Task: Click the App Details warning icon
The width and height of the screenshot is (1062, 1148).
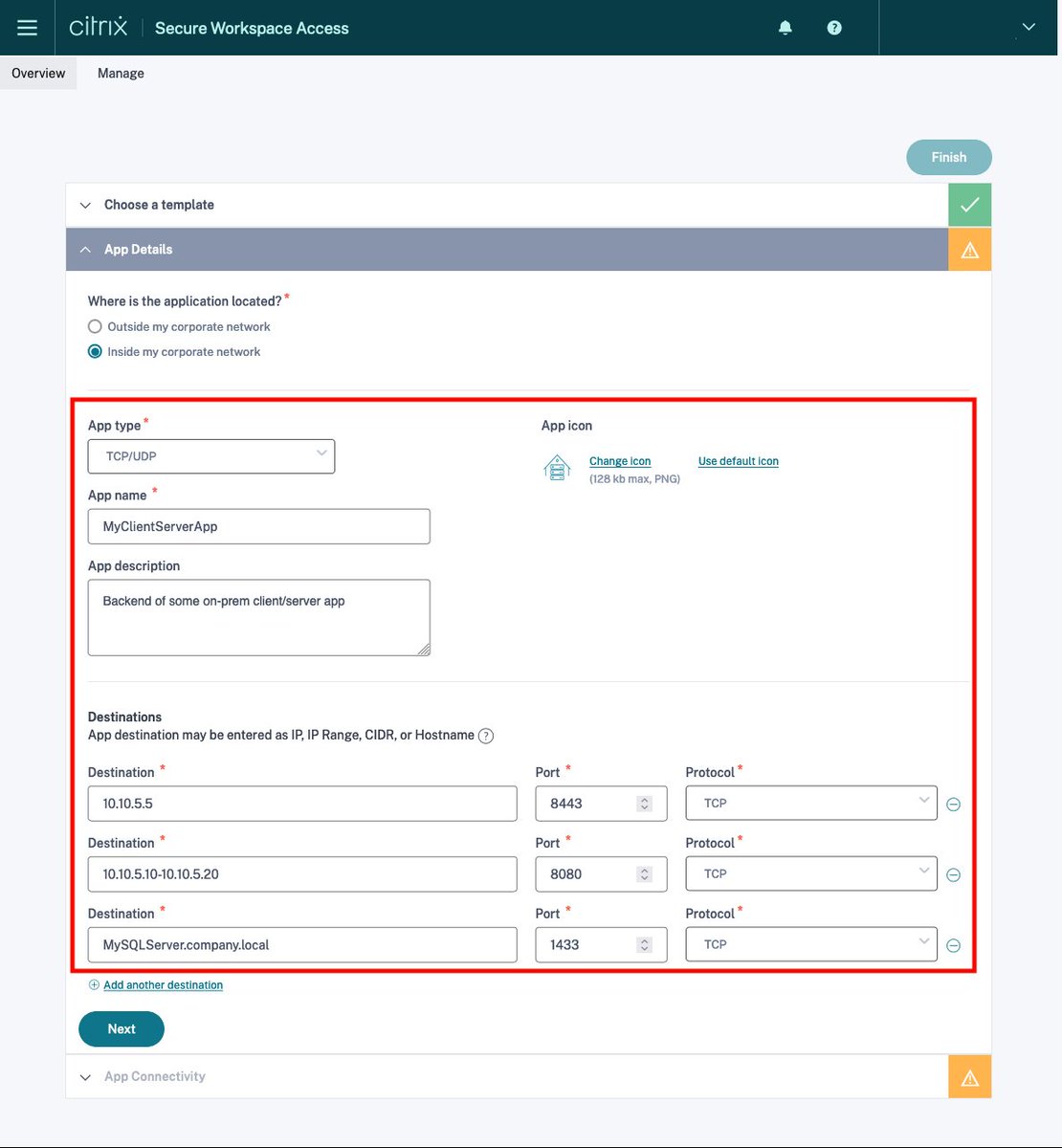Action: click(x=969, y=250)
